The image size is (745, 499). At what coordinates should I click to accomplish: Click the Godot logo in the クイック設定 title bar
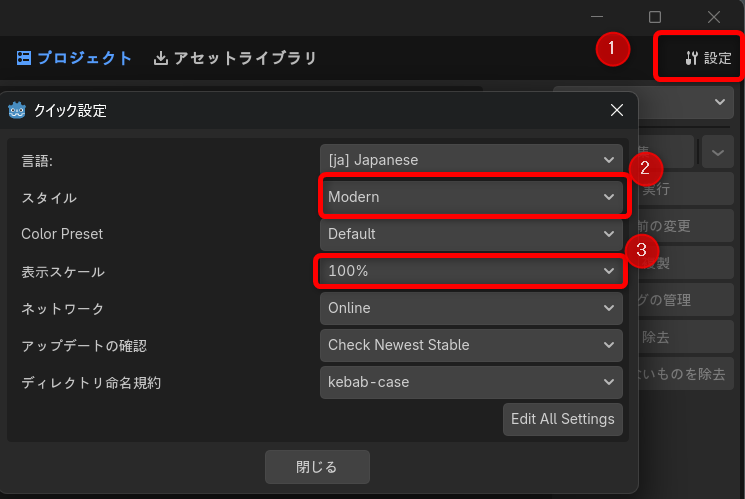[17, 111]
